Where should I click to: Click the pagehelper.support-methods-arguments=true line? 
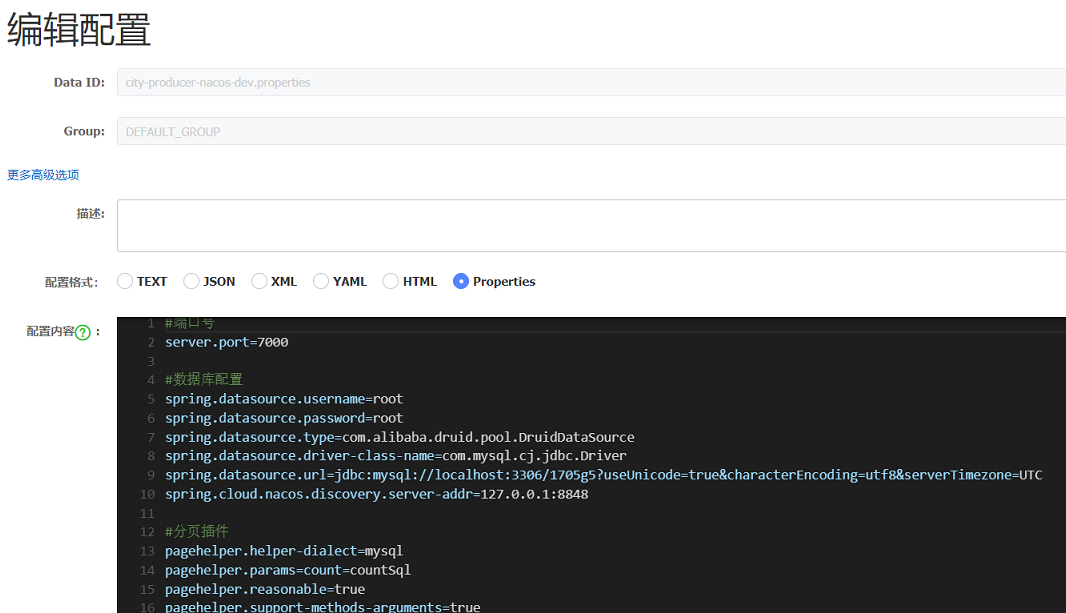(322, 606)
